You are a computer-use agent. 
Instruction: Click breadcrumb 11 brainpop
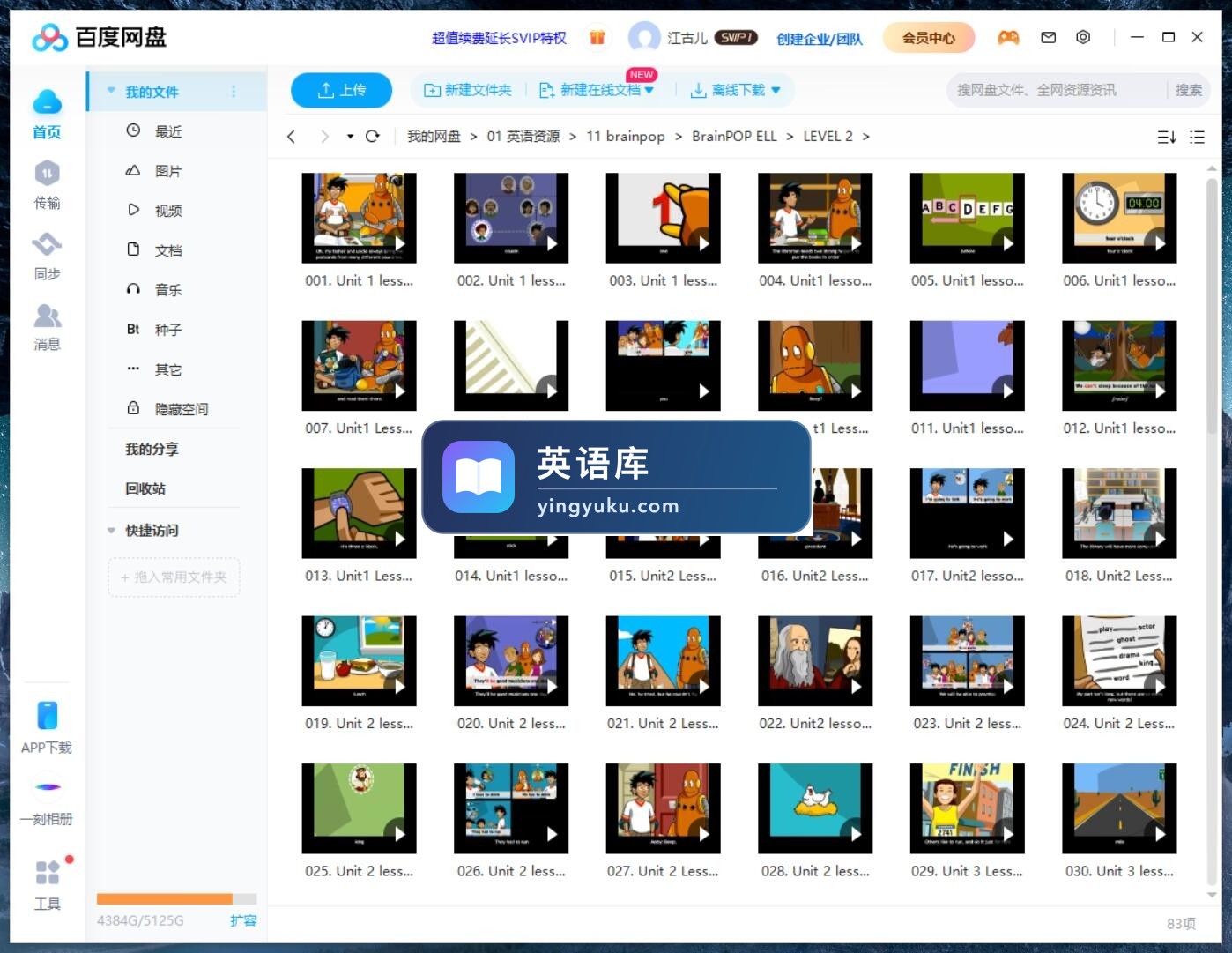[626, 137]
